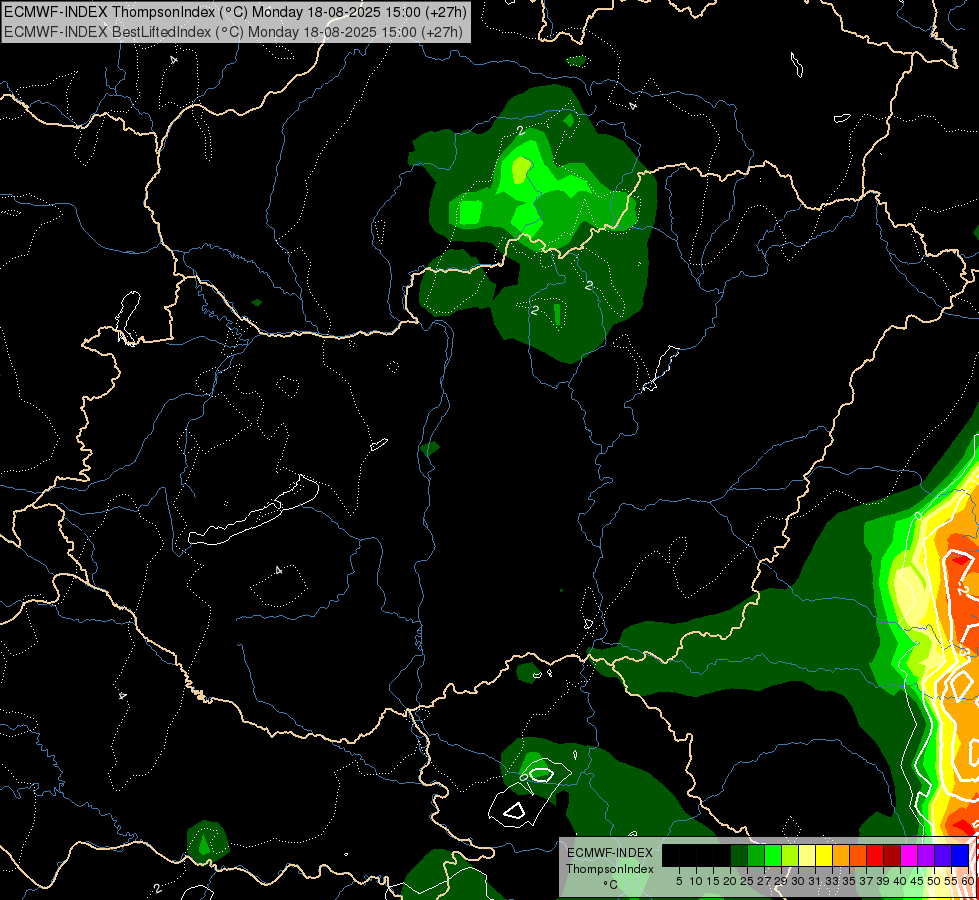Select the purple 45–50 legend swatch
This screenshot has width=979, height=900.
926,855
